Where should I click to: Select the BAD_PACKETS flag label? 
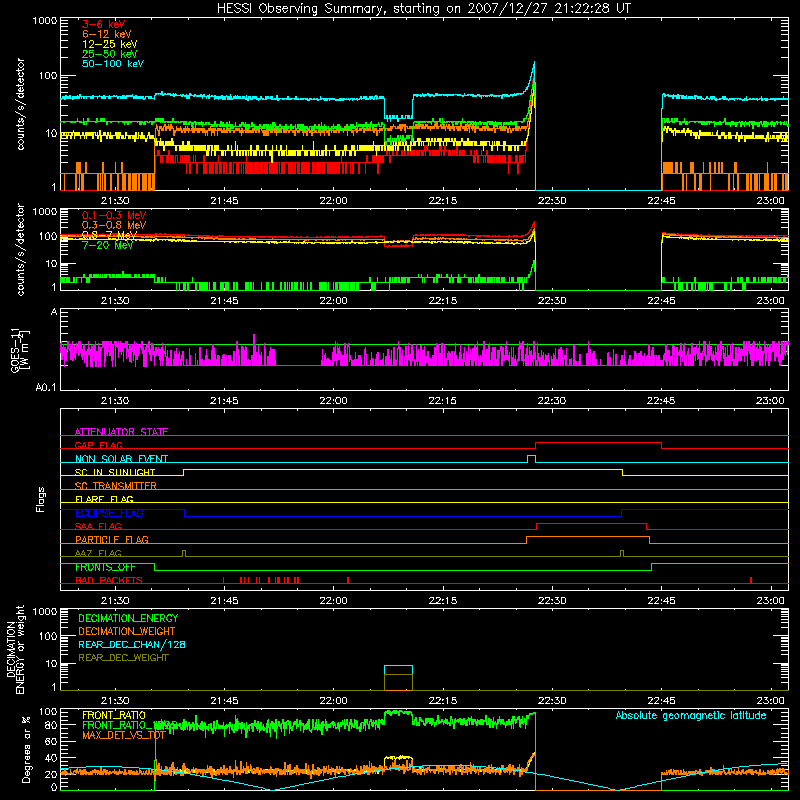[109, 580]
